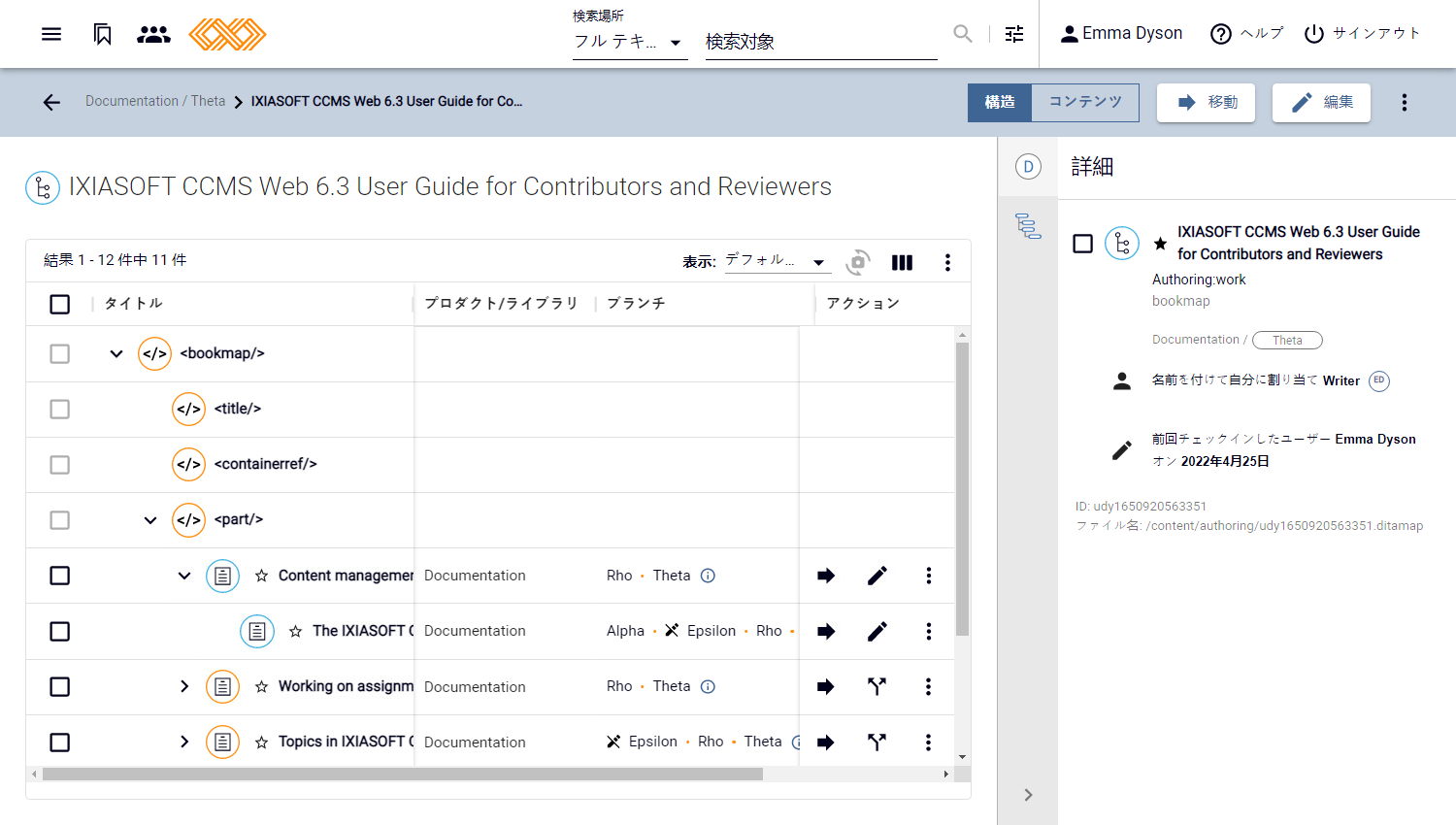Click the snapshot refresh icon in table toolbar
The height and width of the screenshot is (825, 1456).
point(858,262)
